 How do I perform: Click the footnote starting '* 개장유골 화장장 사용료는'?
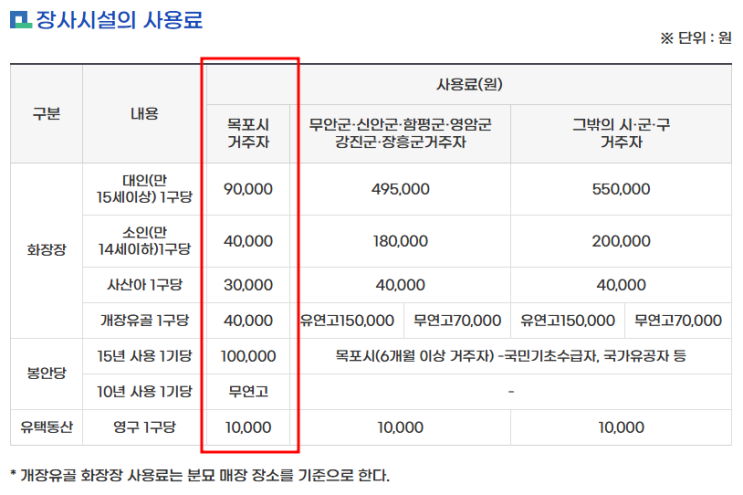pos(199,475)
